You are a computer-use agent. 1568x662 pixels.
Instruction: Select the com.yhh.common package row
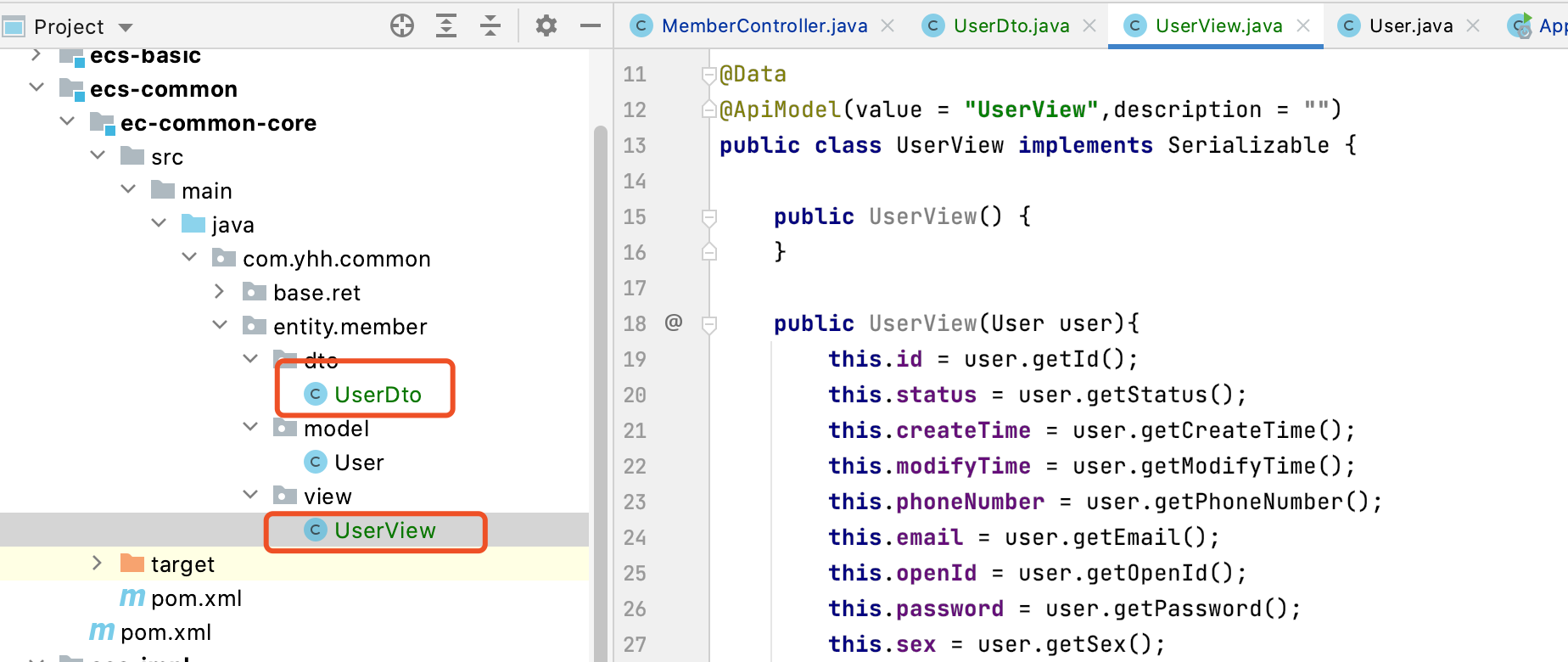pyautogui.click(x=294, y=259)
